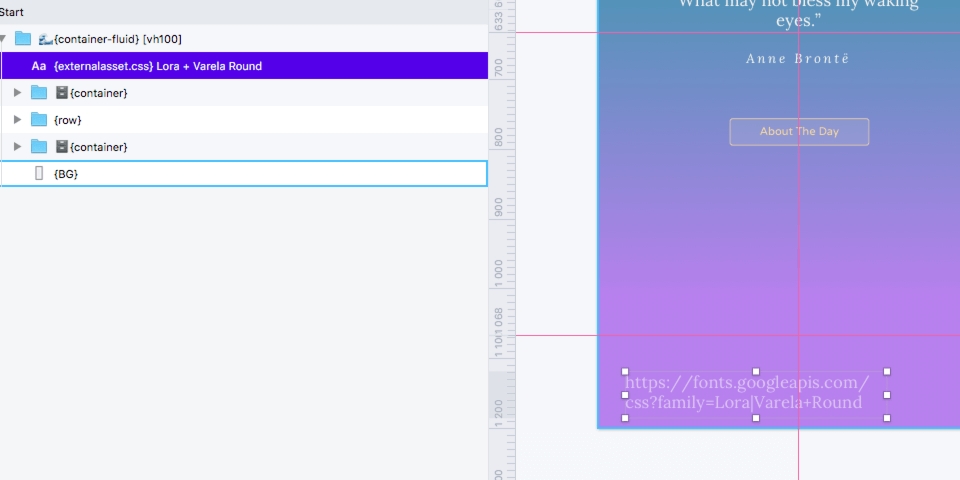Click folder icon of the last {container} layer

(x=39, y=147)
